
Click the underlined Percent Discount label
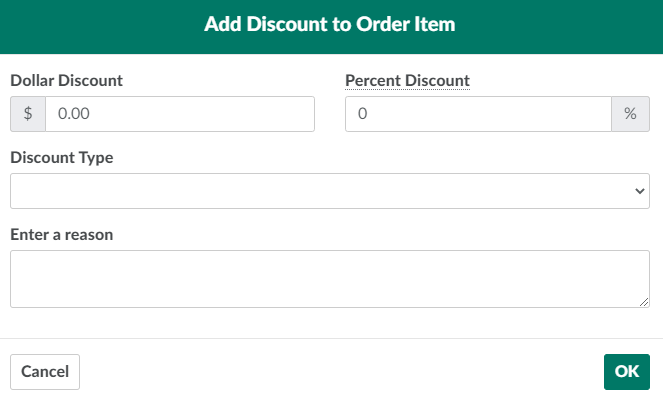point(407,80)
